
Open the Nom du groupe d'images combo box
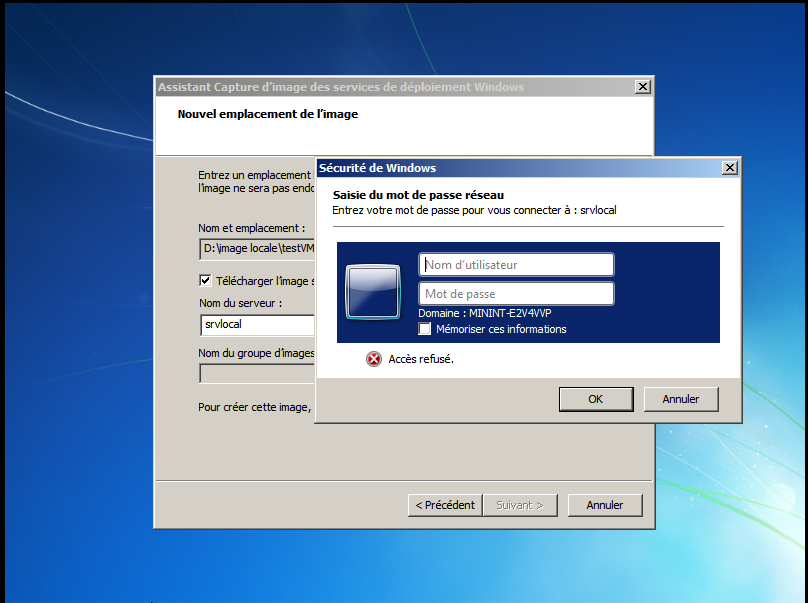coord(257,373)
